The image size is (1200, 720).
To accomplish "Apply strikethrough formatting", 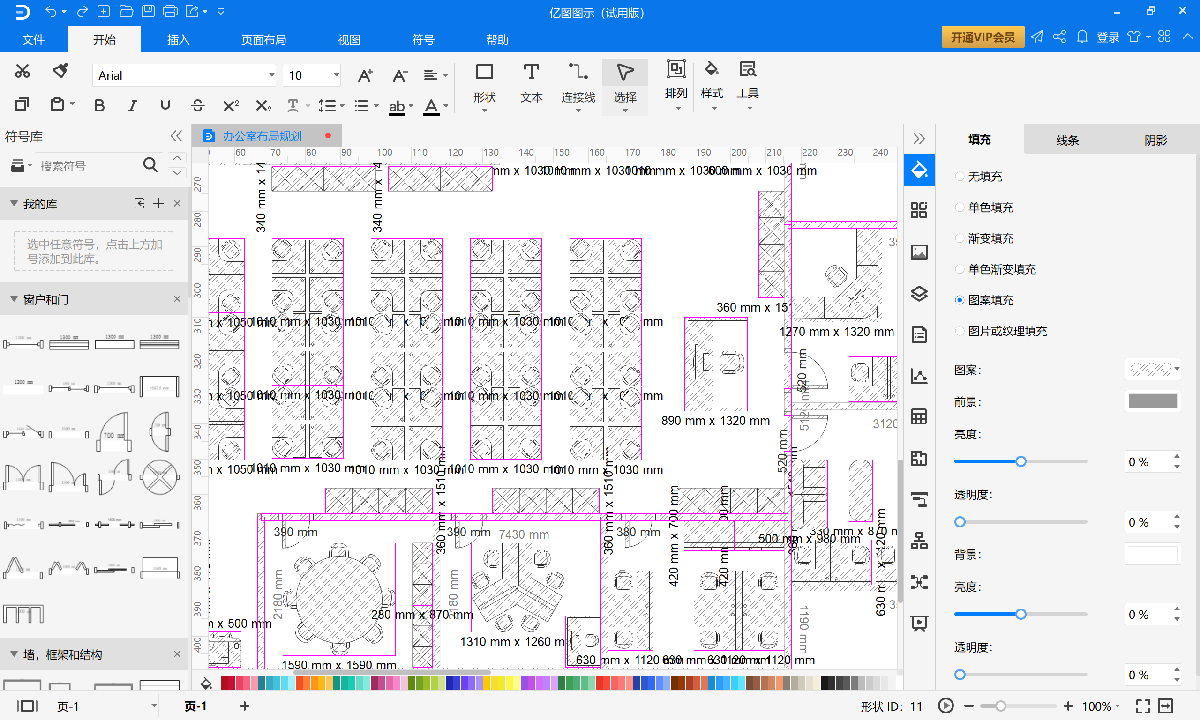I will pyautogui.click(x=198, y=105).
